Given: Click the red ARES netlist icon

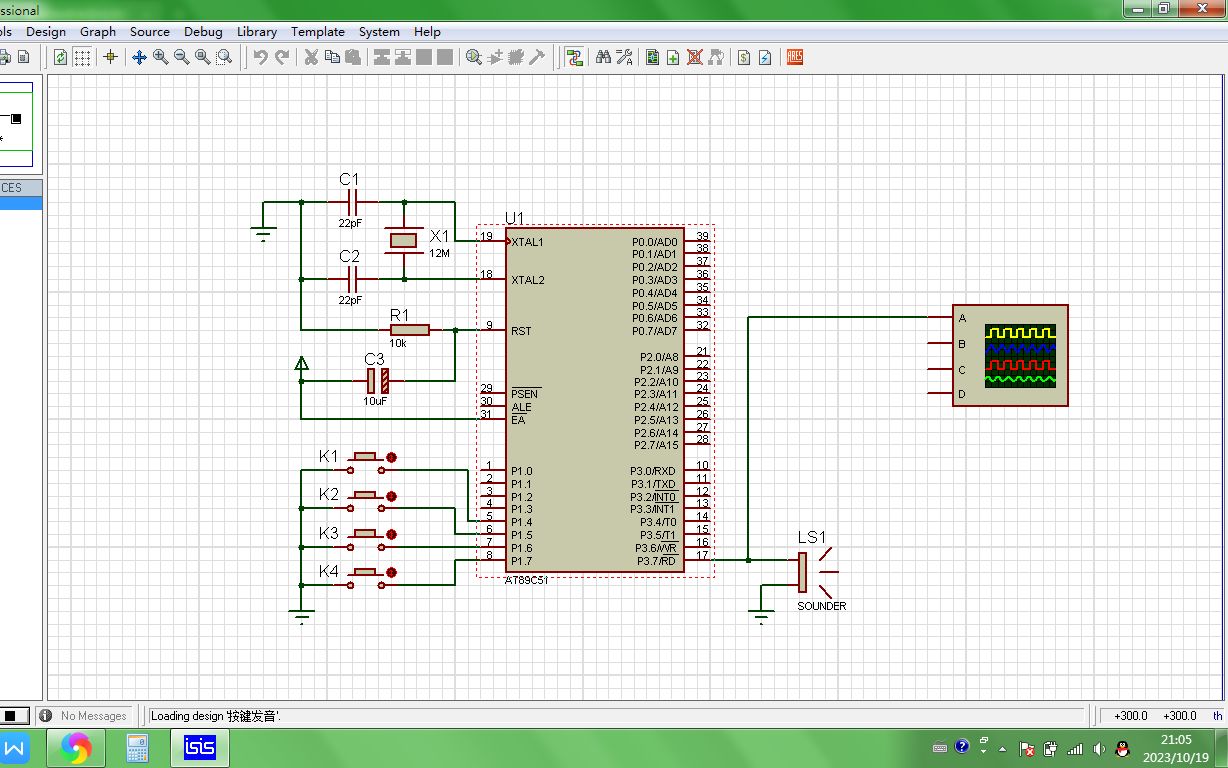Looking at the screenshot, I should click(x=795, y=57).
